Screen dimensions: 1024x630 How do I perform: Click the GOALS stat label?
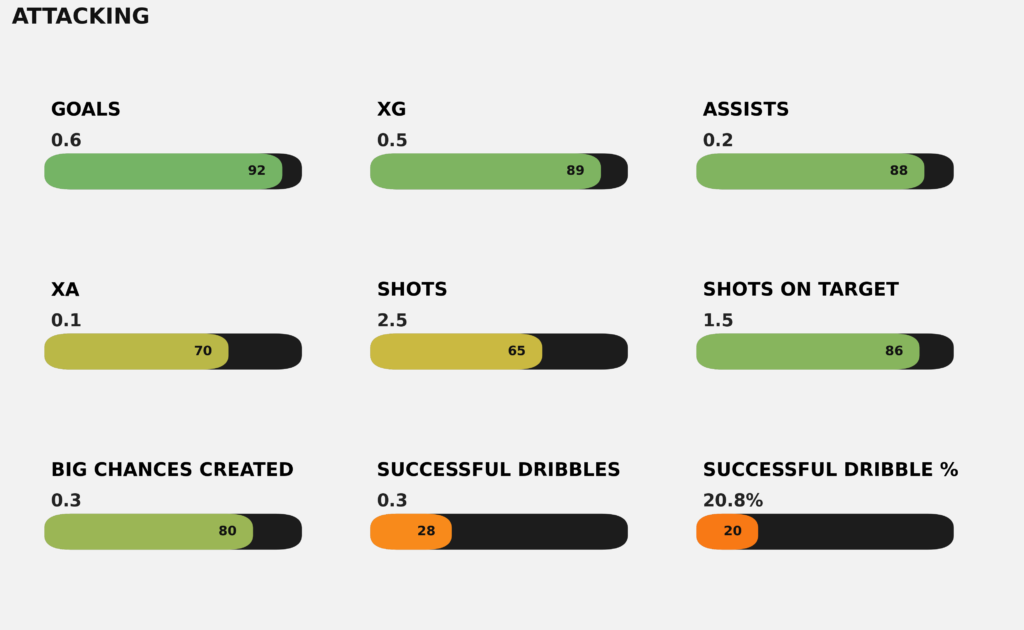(86, 109)
